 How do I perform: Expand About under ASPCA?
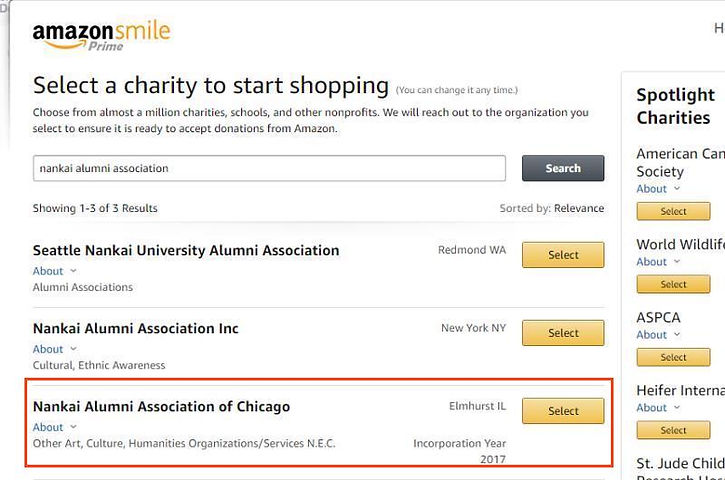point(658,335)
